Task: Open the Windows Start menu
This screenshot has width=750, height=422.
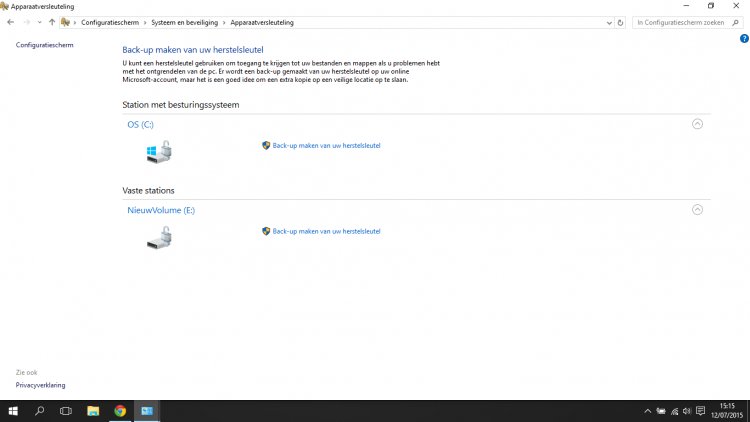Action: point(13,411)
